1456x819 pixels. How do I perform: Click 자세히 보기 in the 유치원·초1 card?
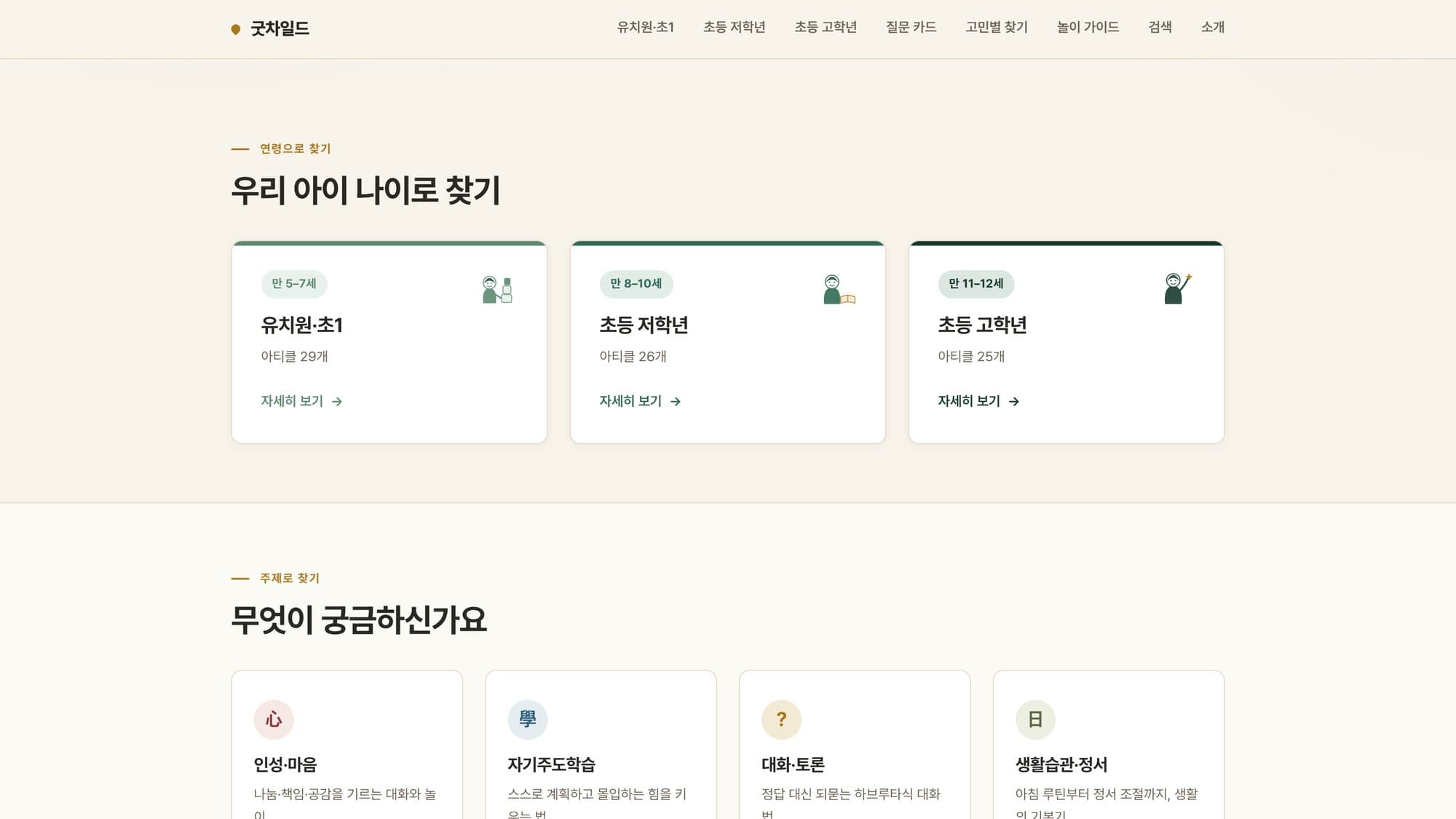coord(301,401)
